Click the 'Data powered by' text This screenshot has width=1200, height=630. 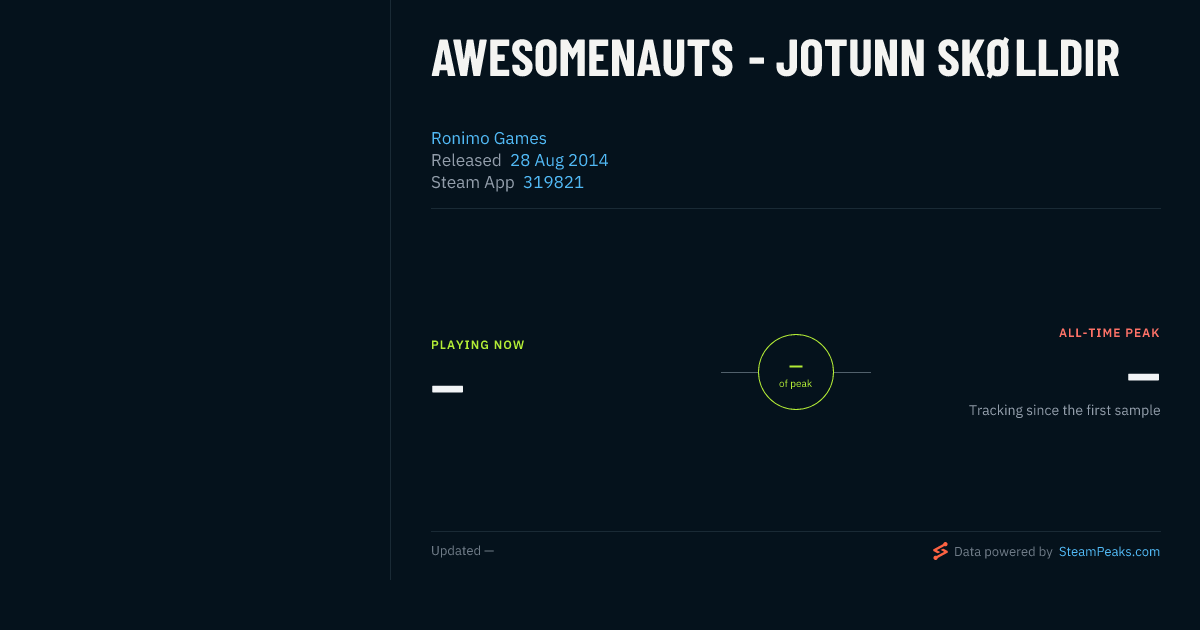coord(1003,551)
